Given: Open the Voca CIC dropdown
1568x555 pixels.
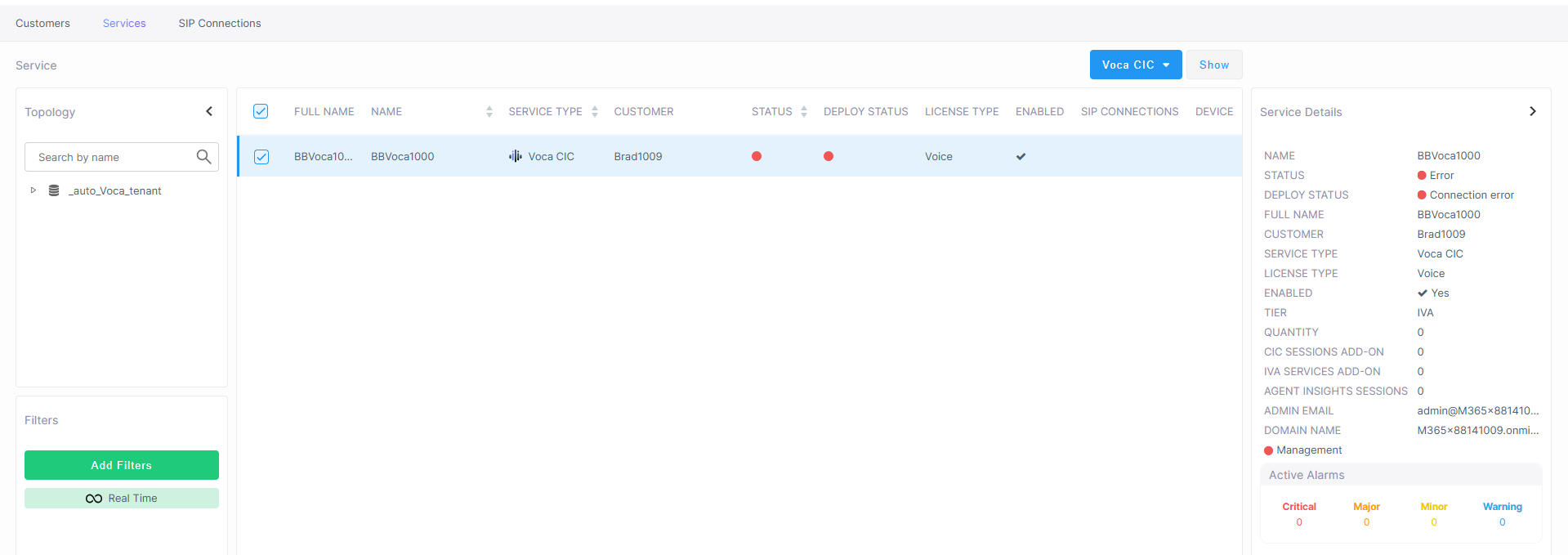Looking at the screenshot, I should coord(1135,65).
